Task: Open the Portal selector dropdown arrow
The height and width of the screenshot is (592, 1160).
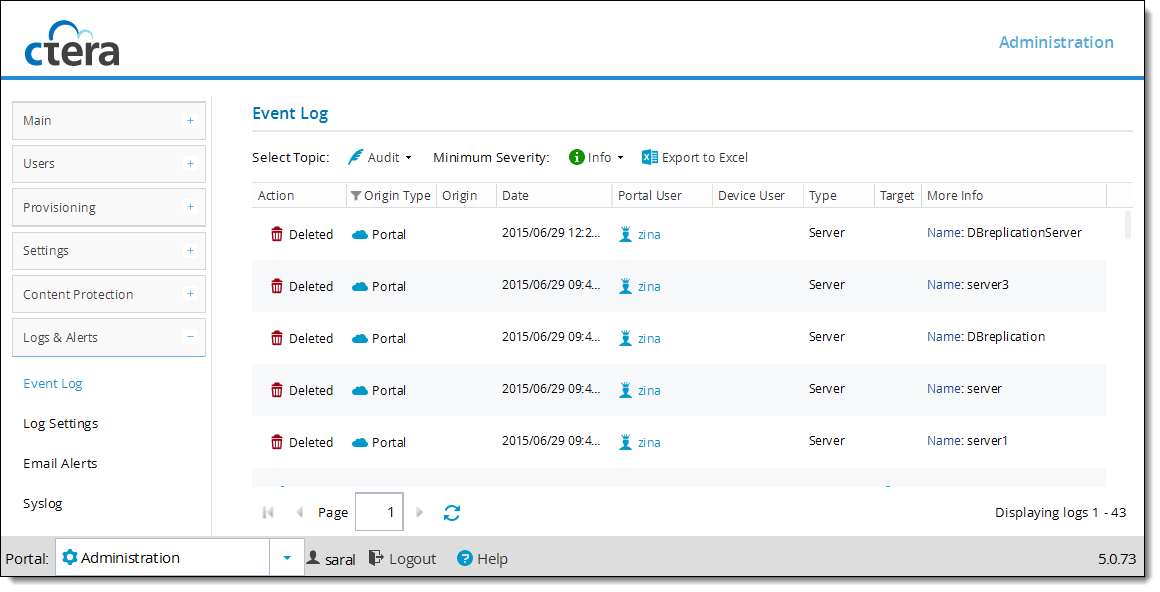Action: pos(286,558)
